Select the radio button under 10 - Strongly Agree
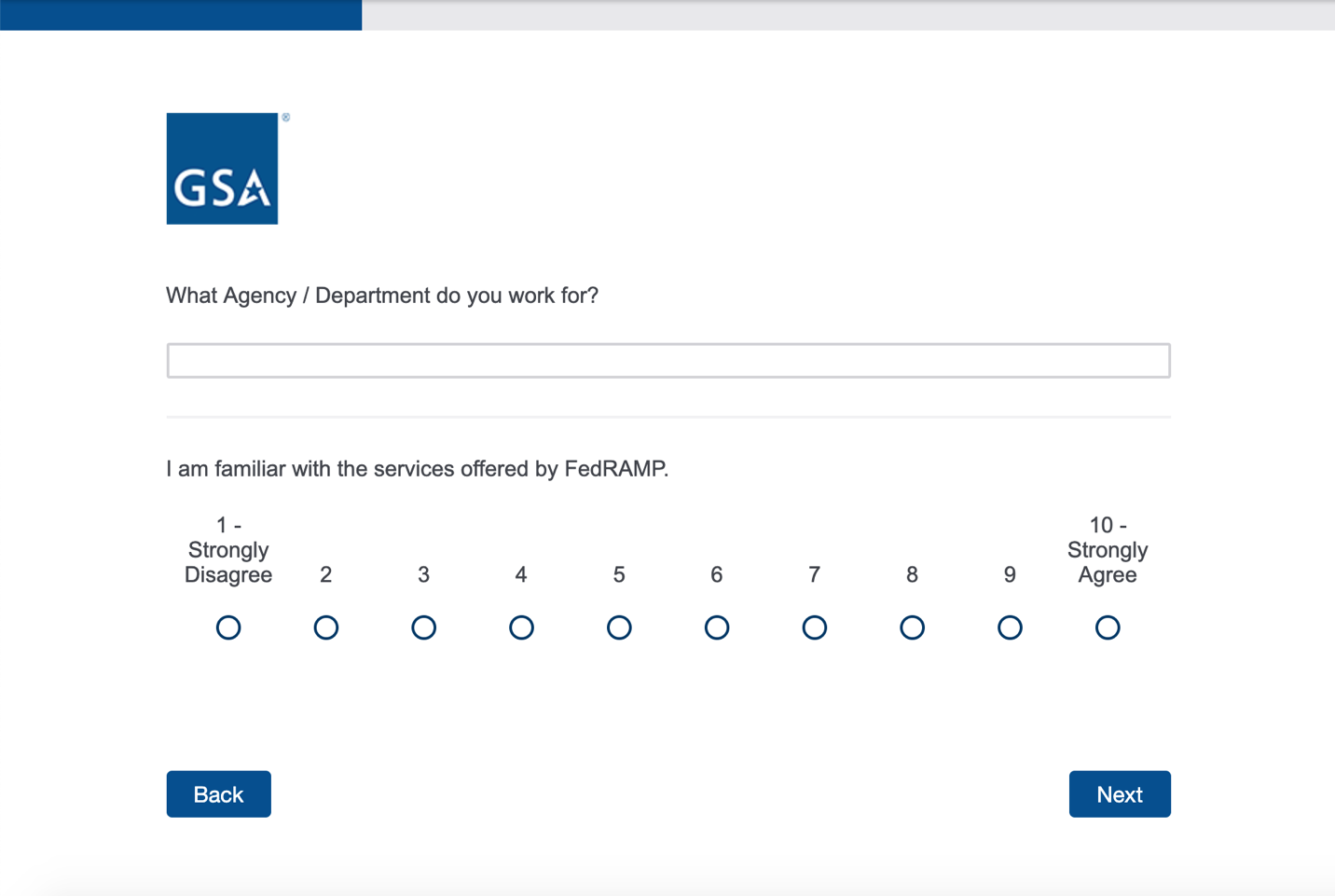The width and height of the screenshot is (1335, 896). pyautogui.click(x=1108, y=627)
